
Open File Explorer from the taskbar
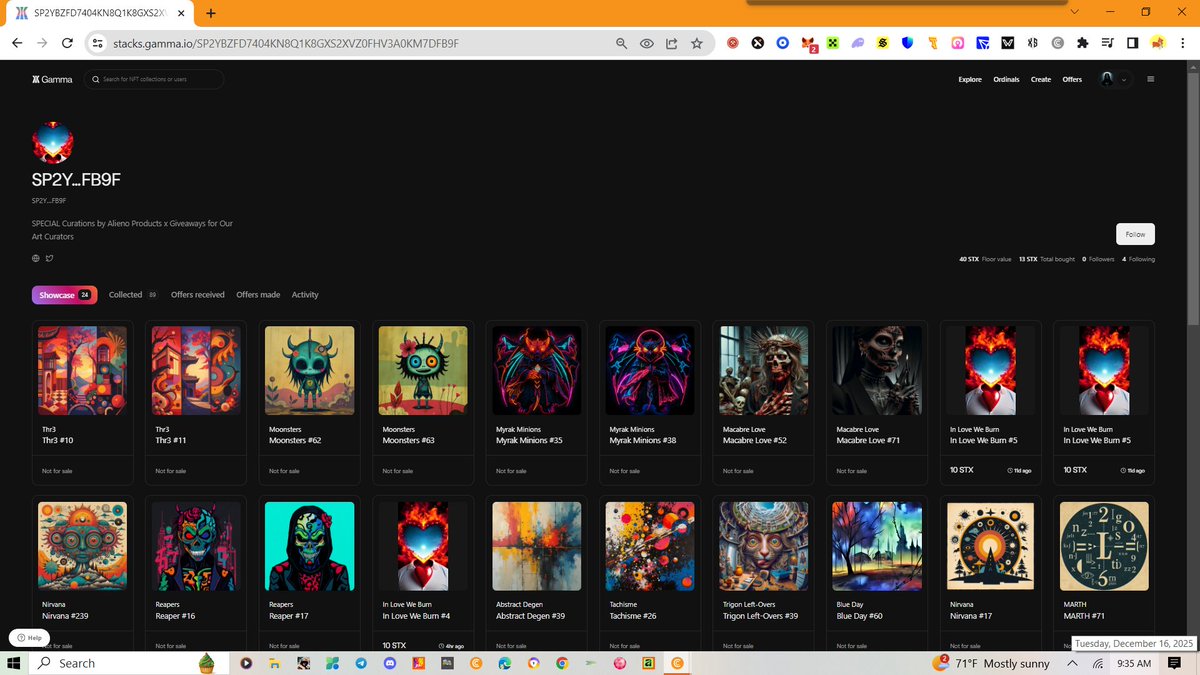tap(274, 663)
